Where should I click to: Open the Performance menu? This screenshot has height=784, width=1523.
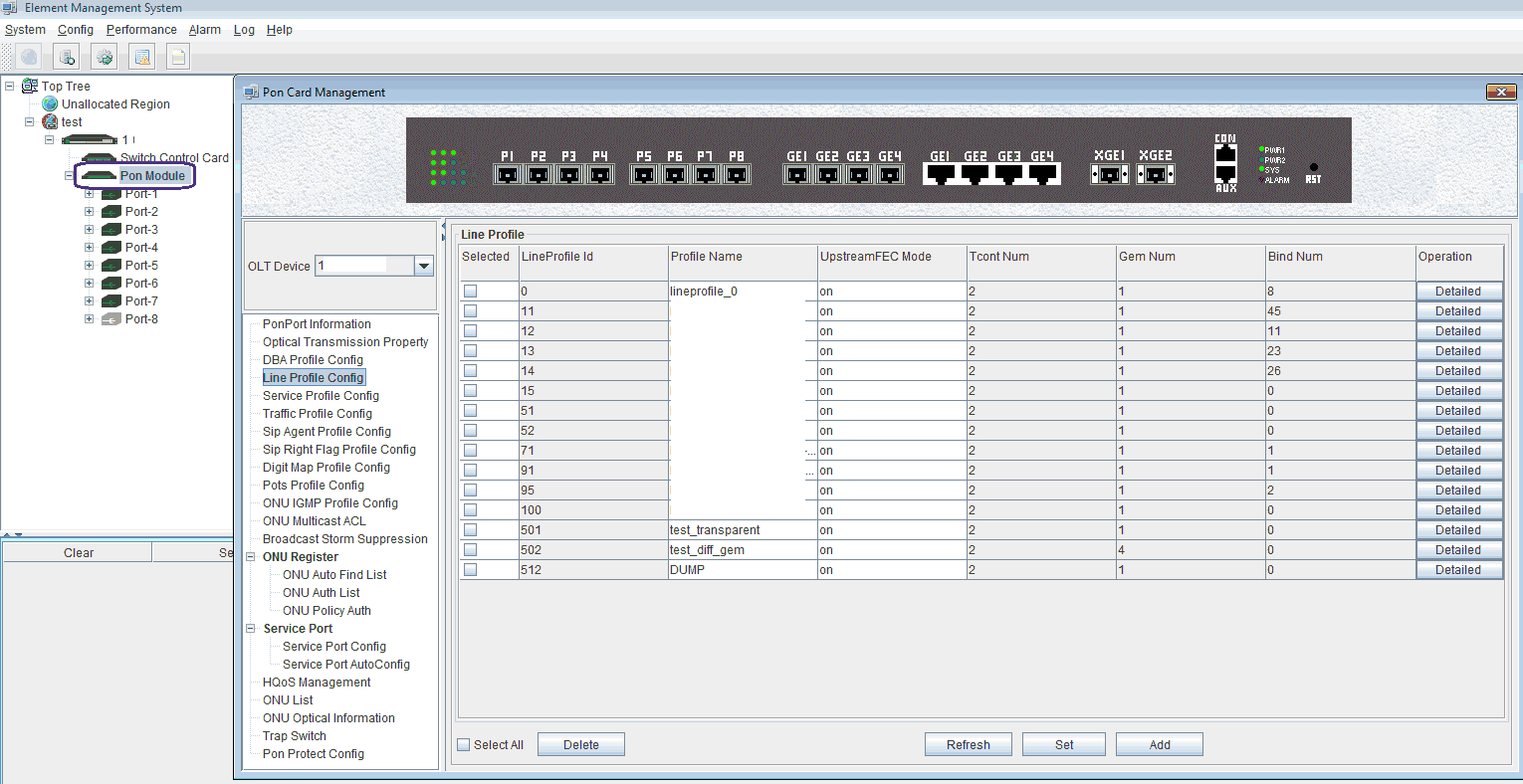[141, 30]
